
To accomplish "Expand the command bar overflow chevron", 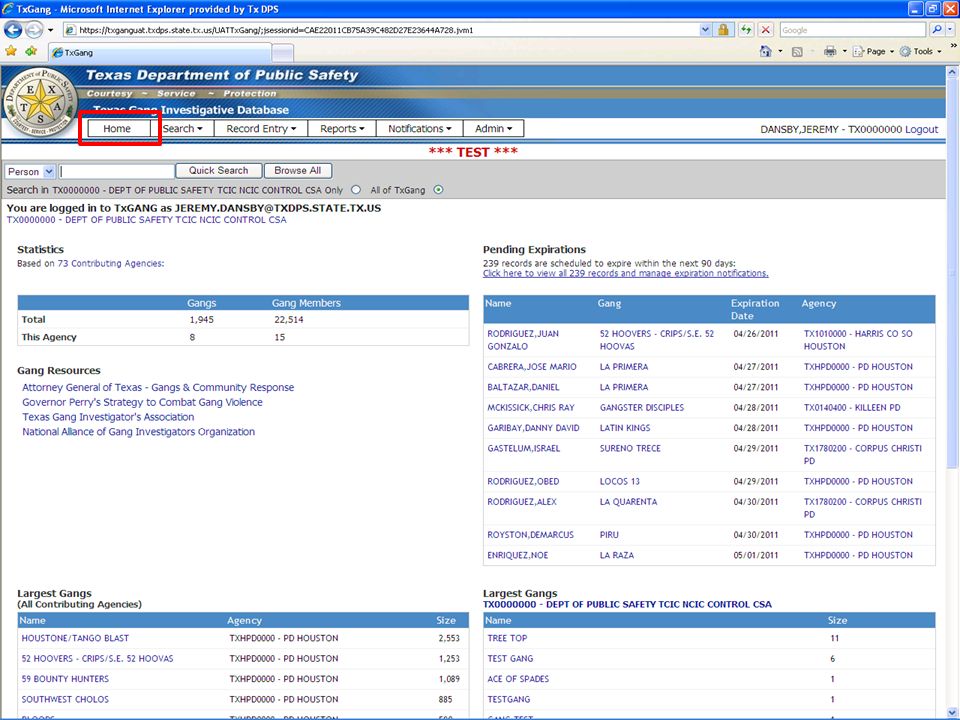I will [x=953, y=47].
